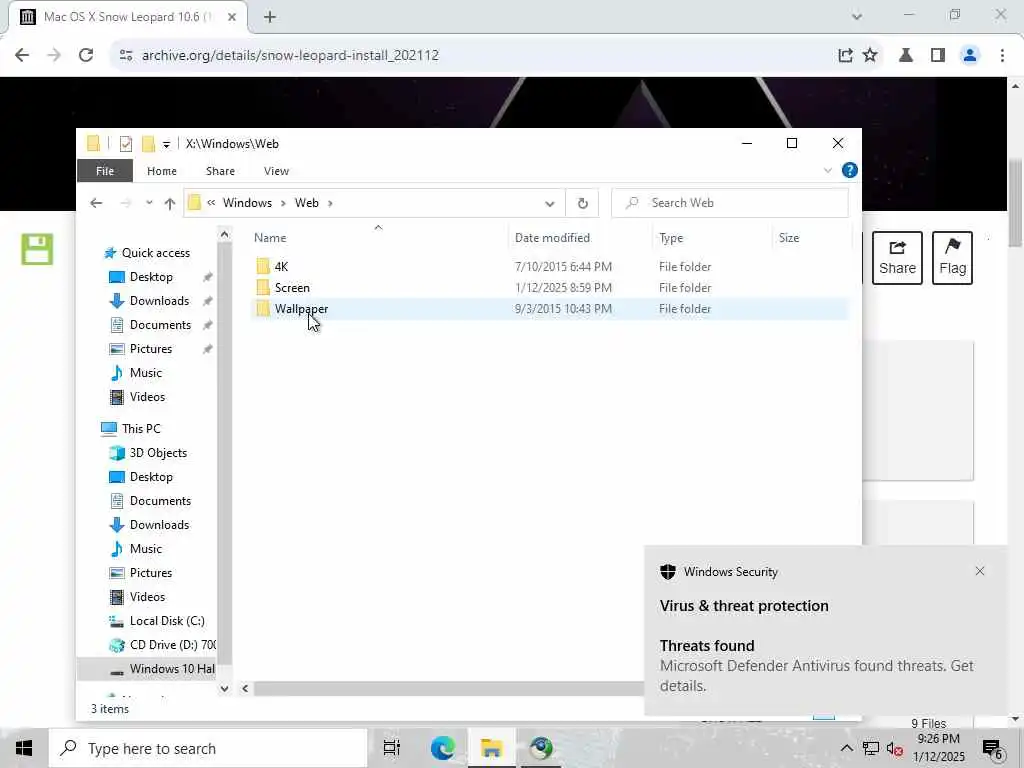Expand the chevron after Web in breadcrumb
This screenshot has width=1024, height=768.
(330, 203)
